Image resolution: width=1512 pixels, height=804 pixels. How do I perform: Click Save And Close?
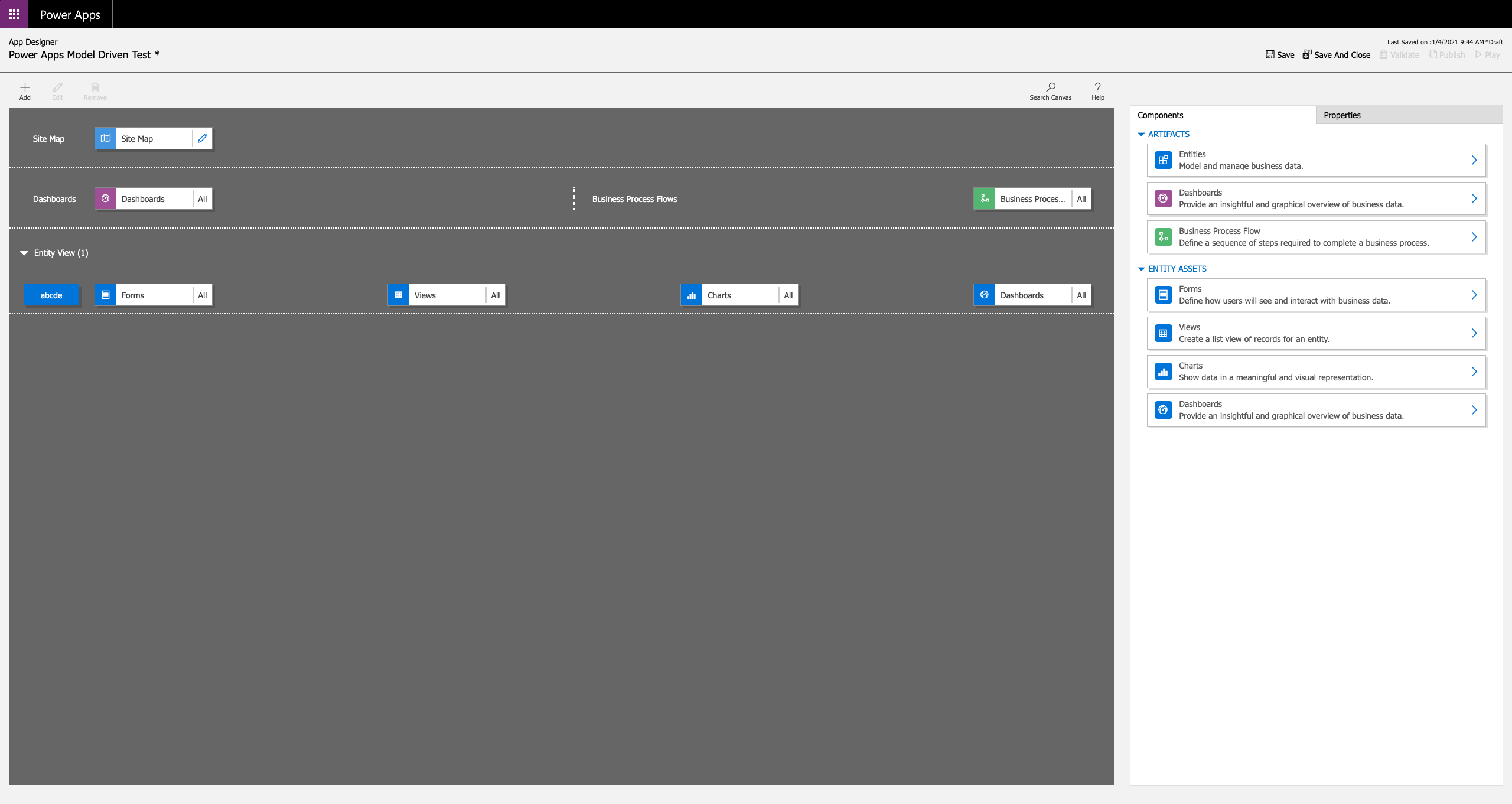(1336, 54)
